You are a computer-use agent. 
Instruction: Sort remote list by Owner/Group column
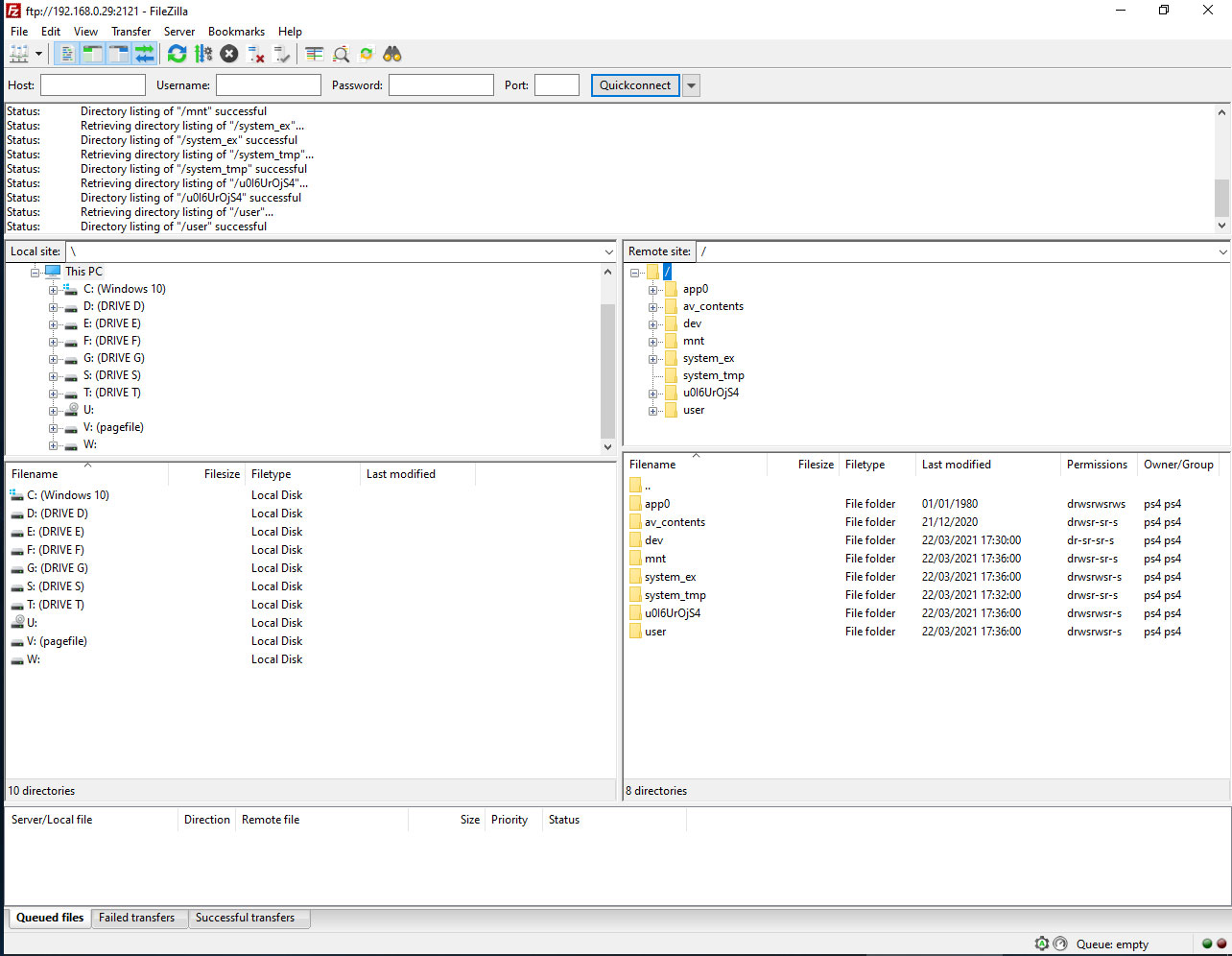pyautogui.click(x=1178, y=465)
